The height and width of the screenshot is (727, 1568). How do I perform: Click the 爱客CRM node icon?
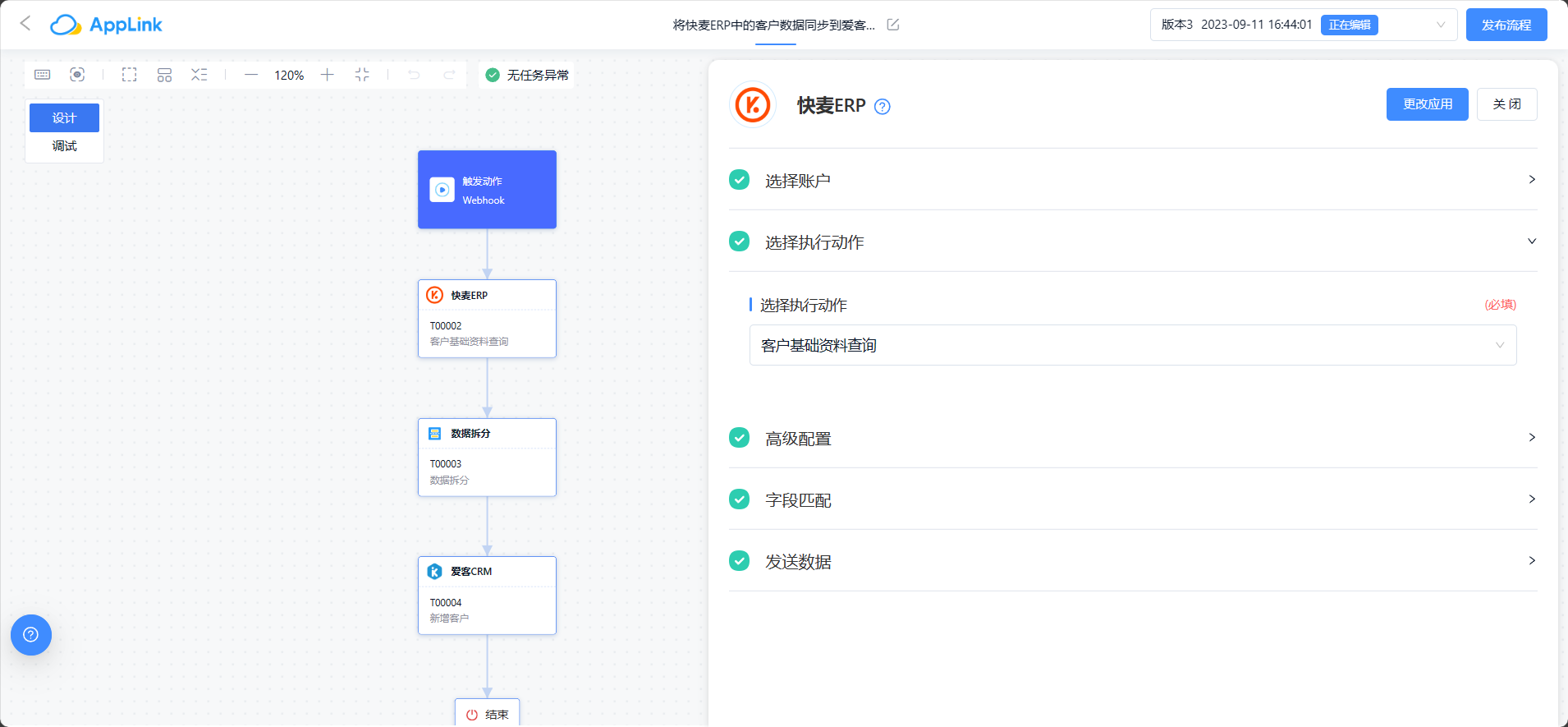click(x=435, y=572)
